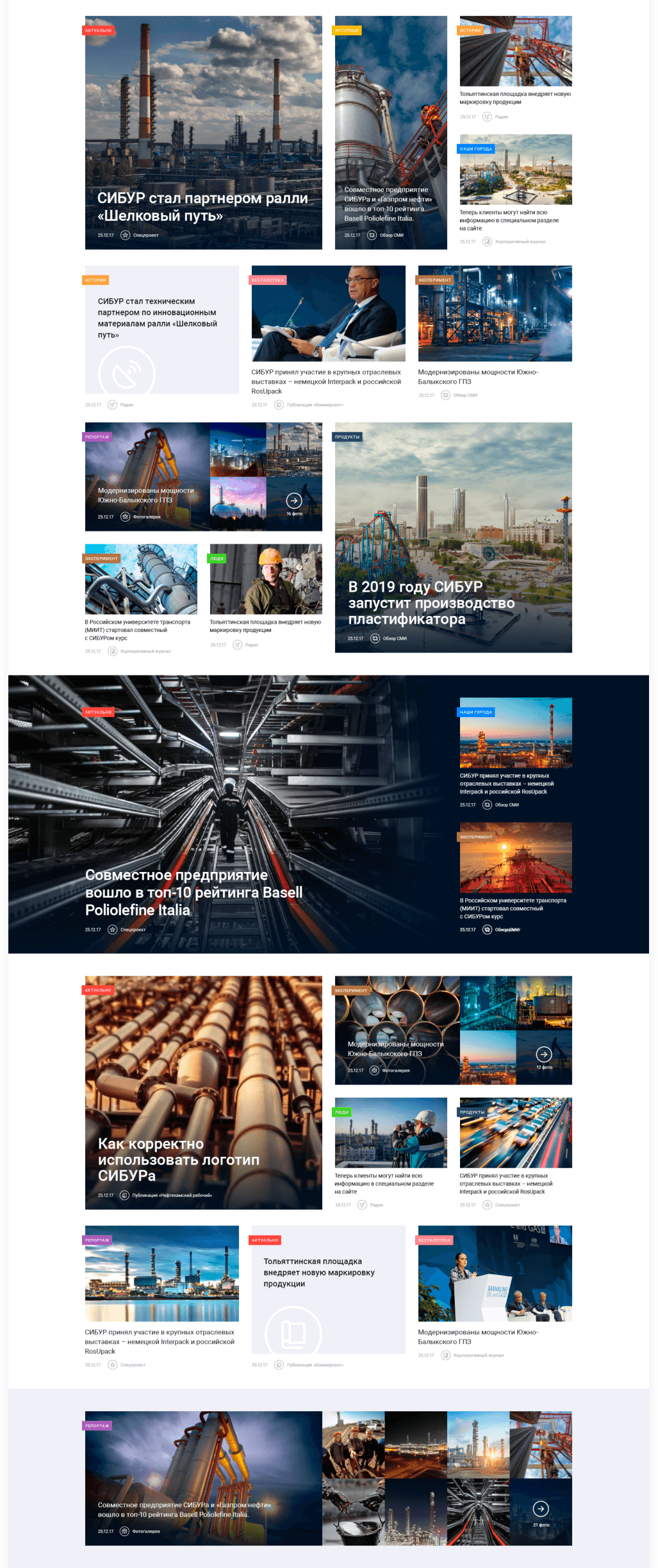
Task: Click the blurred highway traffic photo
Action: [x=515, y=1133]
